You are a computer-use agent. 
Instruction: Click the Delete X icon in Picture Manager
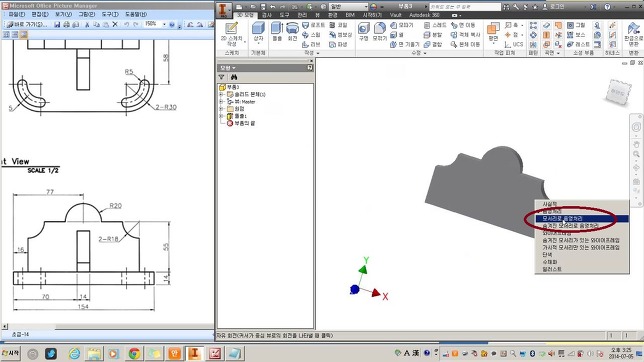click(115, 25)
